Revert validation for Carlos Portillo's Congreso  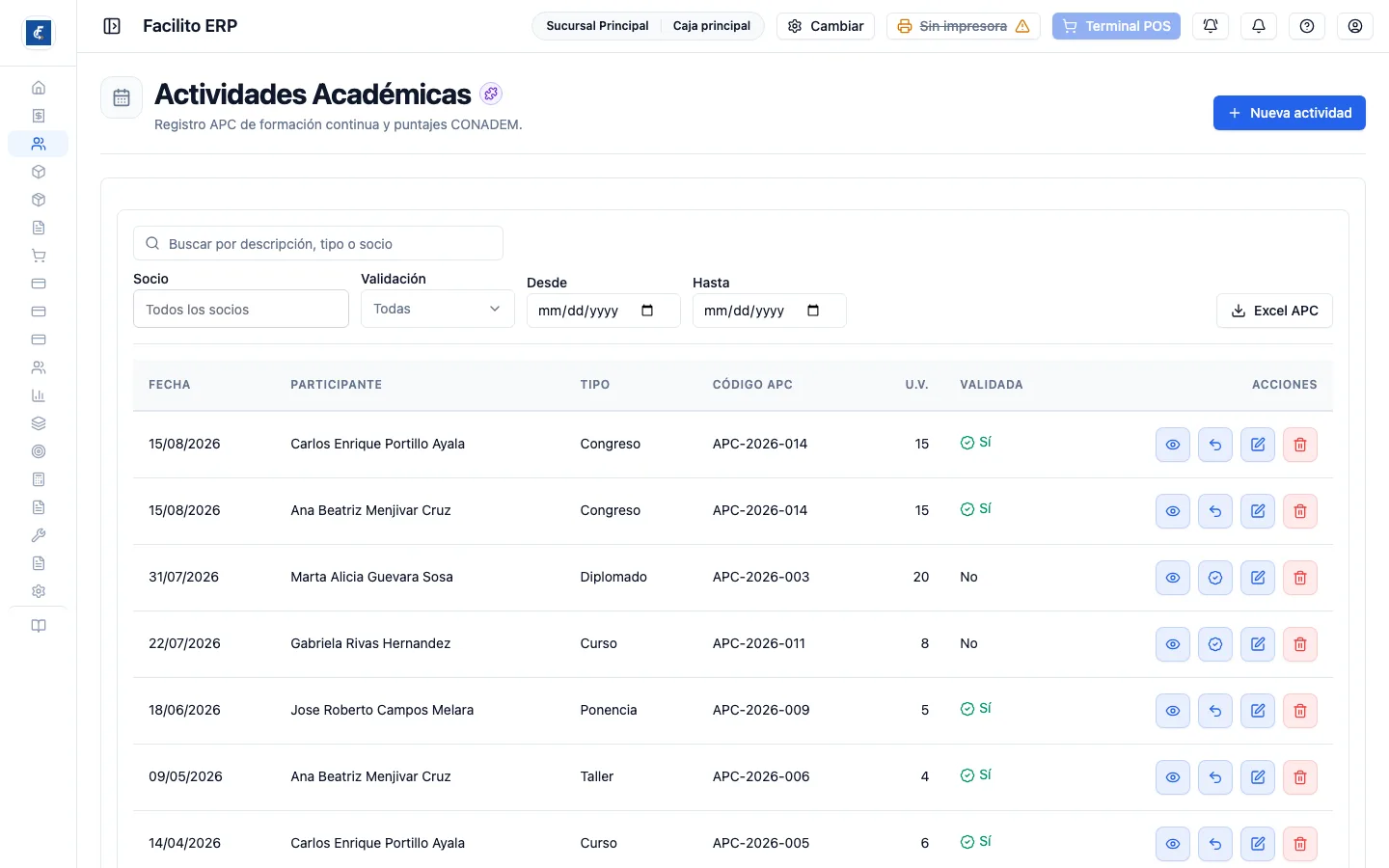pyautogui.click(x=1215, y=445)
